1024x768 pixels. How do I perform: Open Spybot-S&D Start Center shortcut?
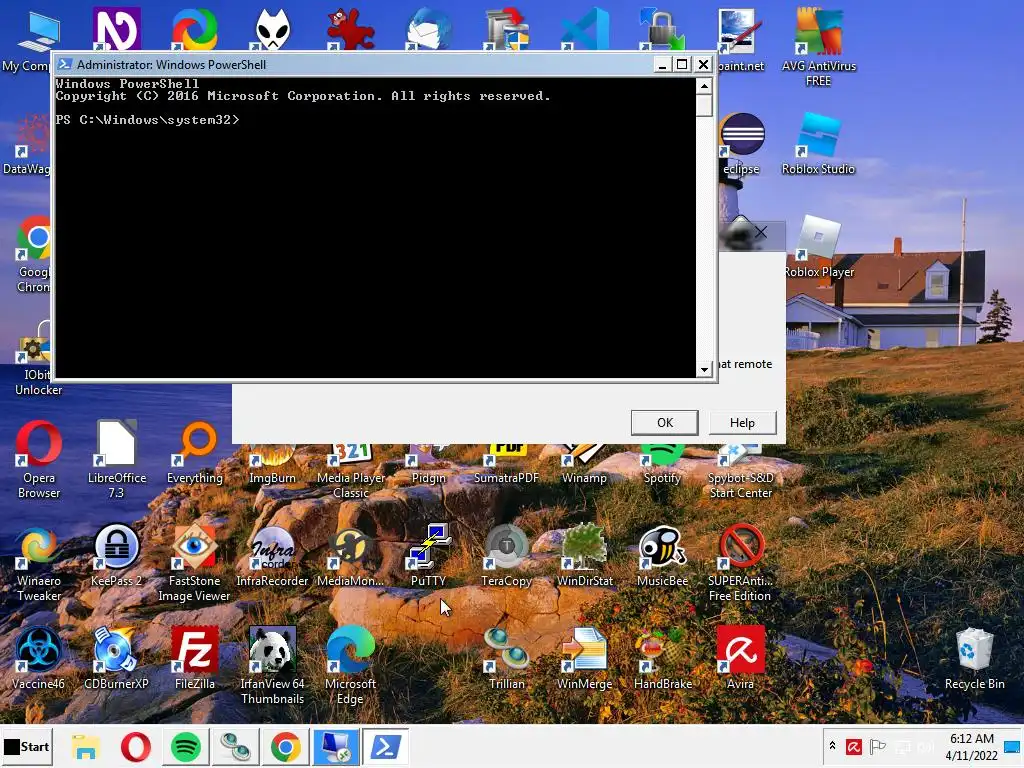pyautogui.click(x=741, y=472)
